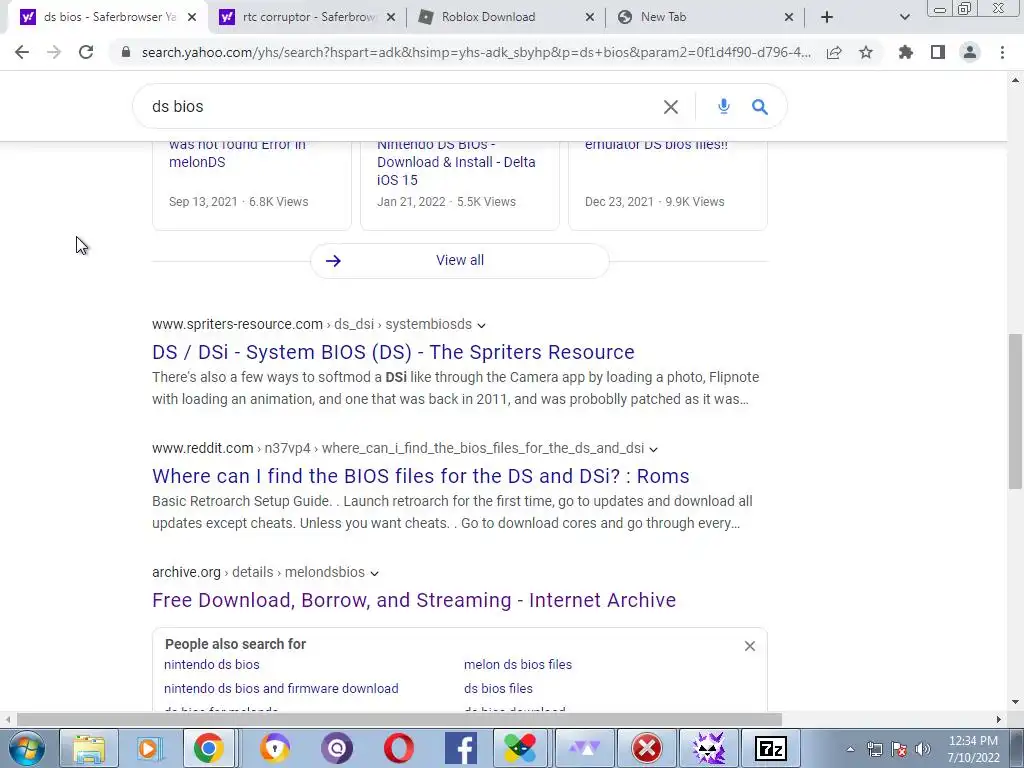The image size is (1024, 768).
Task: Reload the current page
Action: pyautogui.click(x=86, y=52)
